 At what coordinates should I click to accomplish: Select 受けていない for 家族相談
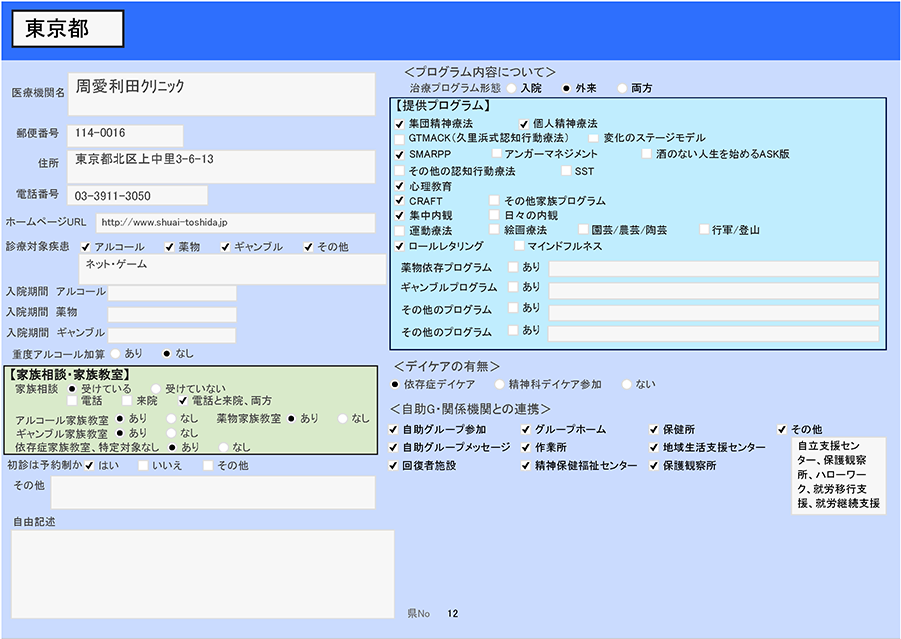(155, 388)
